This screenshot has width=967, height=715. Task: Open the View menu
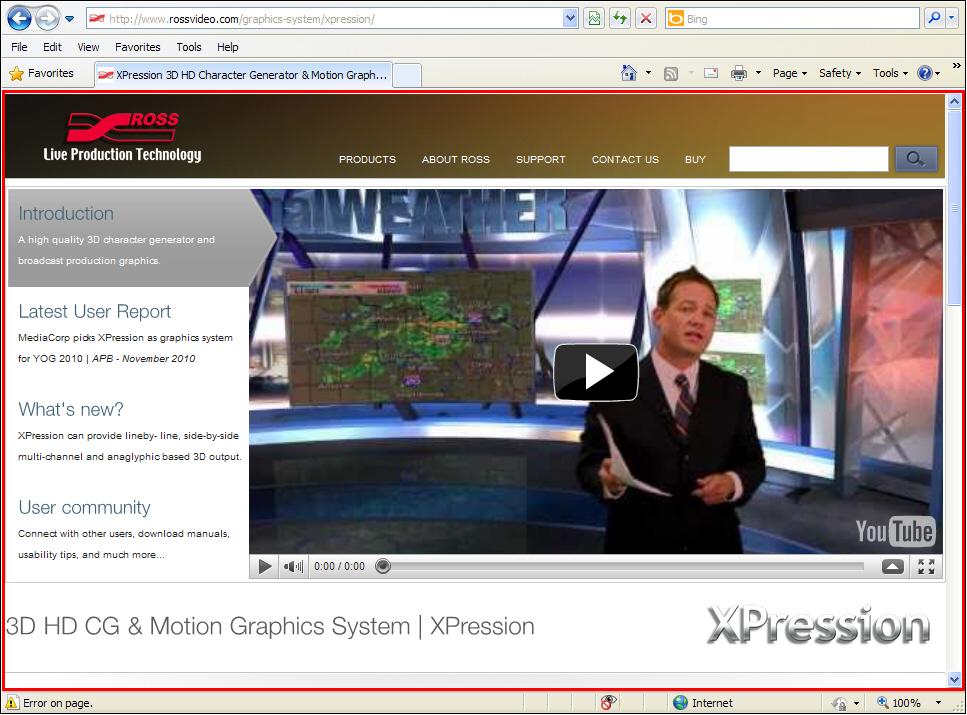click(x=88, y=47)
